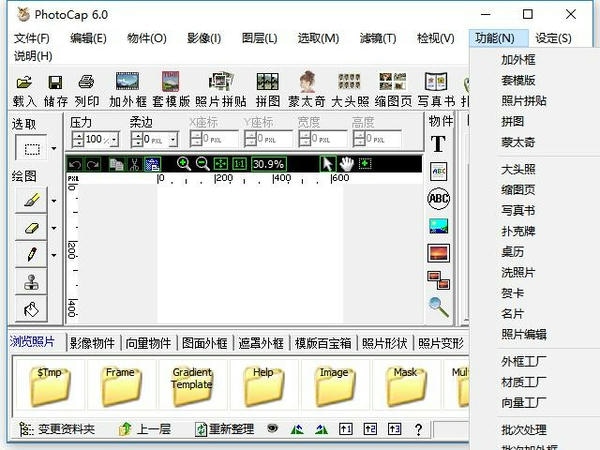
Task: Open the rectangular selection tool dropdown arrow
Action: [x=54, y=148]
